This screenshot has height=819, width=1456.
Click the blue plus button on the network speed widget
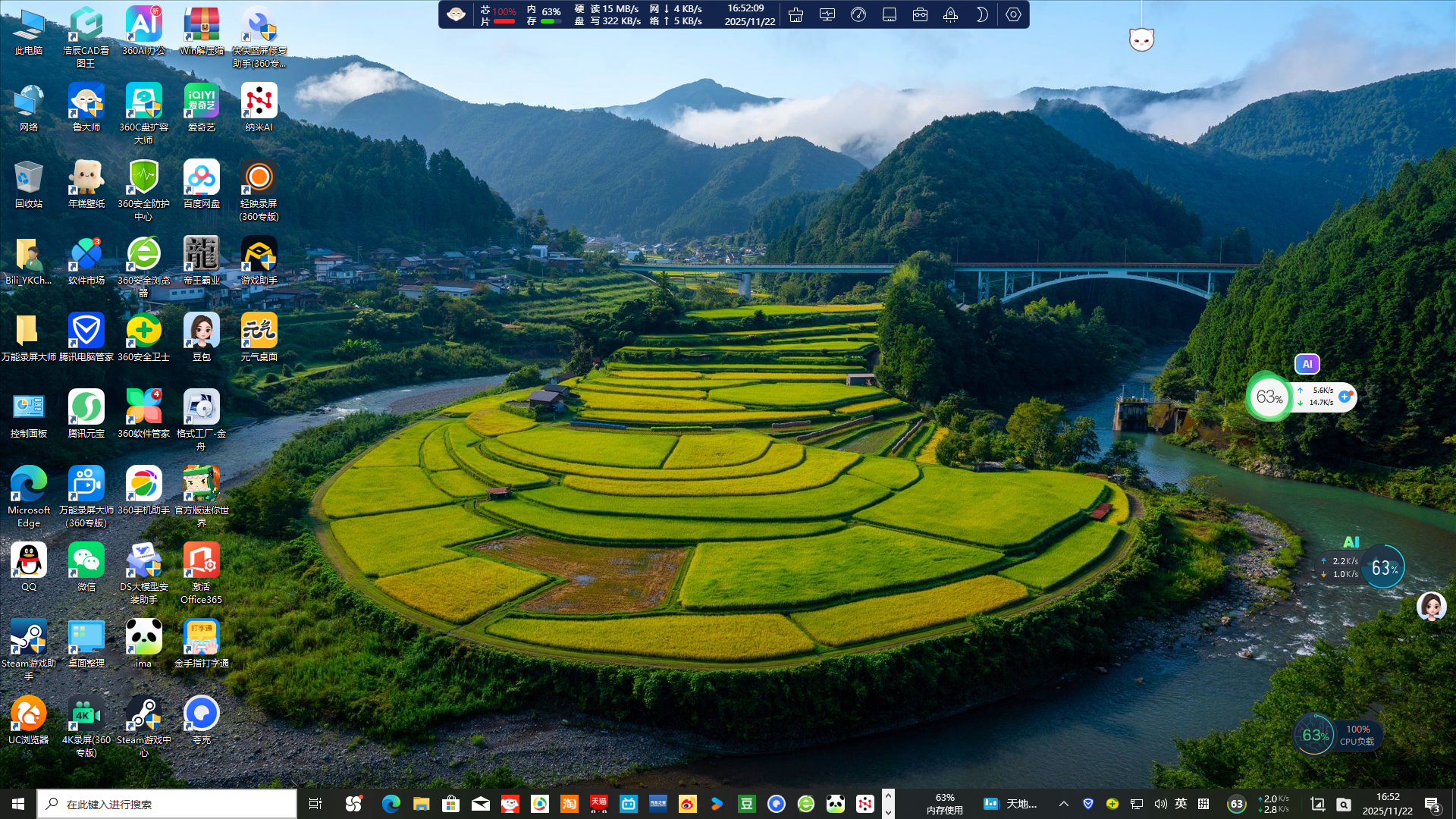(x=1344, y=396)
